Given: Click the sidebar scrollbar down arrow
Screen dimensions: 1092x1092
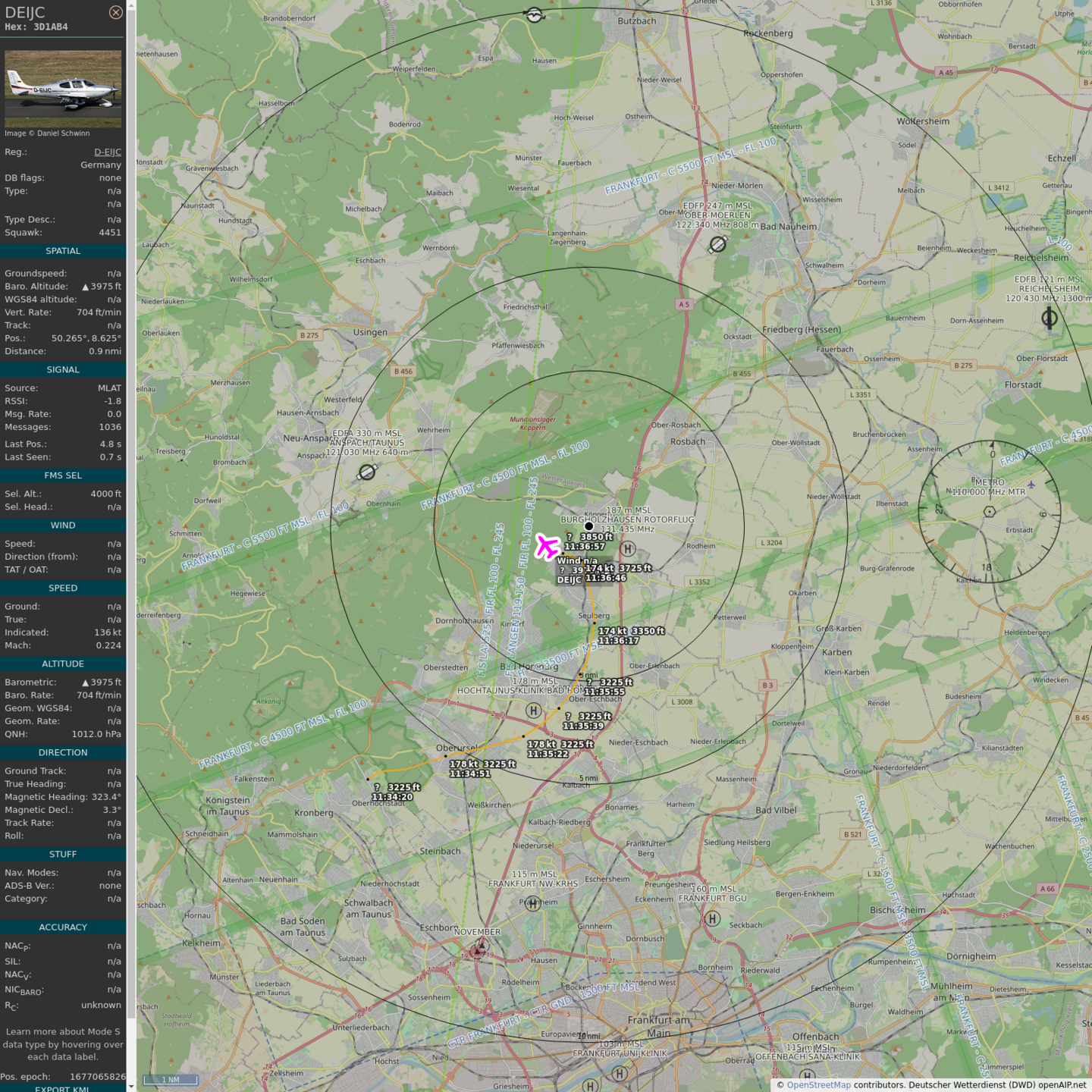Looking at the screenshot, I should coord(131,1086).
